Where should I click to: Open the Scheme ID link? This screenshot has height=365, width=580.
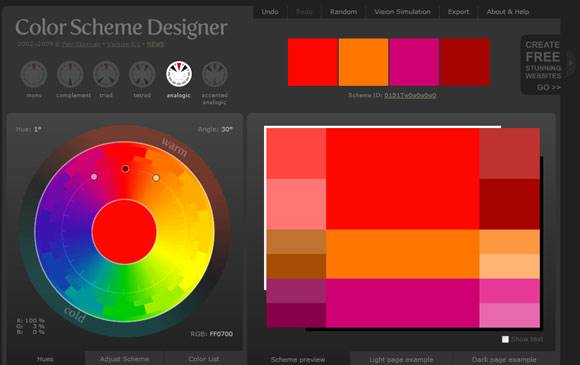(x=410, y=95)
